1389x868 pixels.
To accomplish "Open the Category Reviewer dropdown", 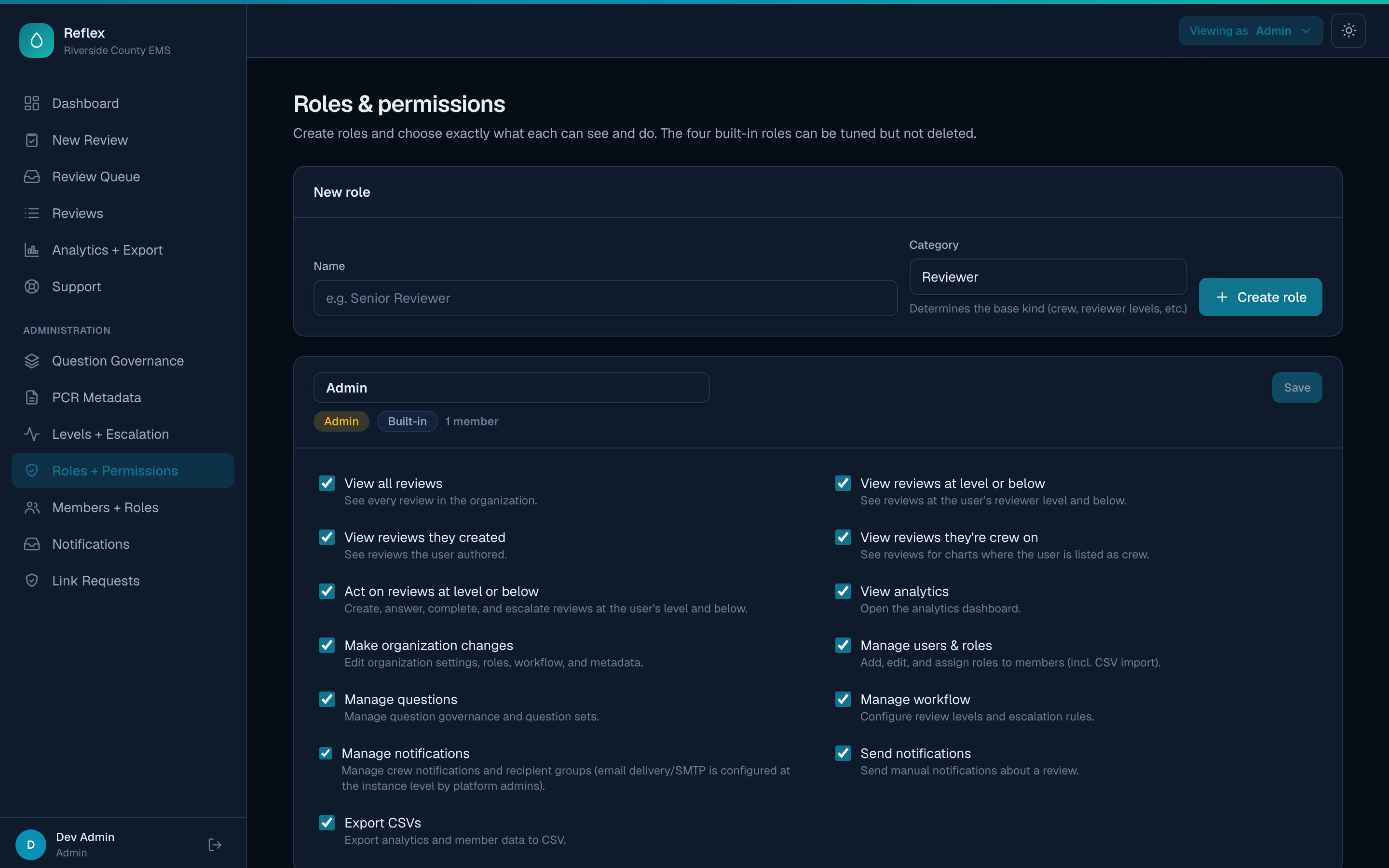I will 1048,277.
